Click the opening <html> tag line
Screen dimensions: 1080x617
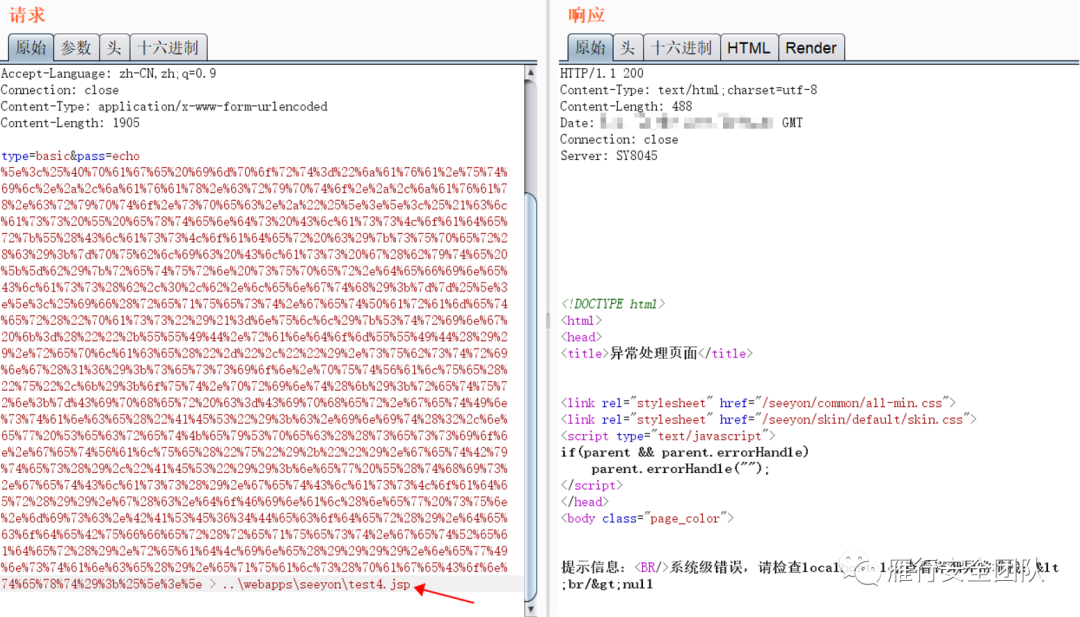[x=581, y=321]
